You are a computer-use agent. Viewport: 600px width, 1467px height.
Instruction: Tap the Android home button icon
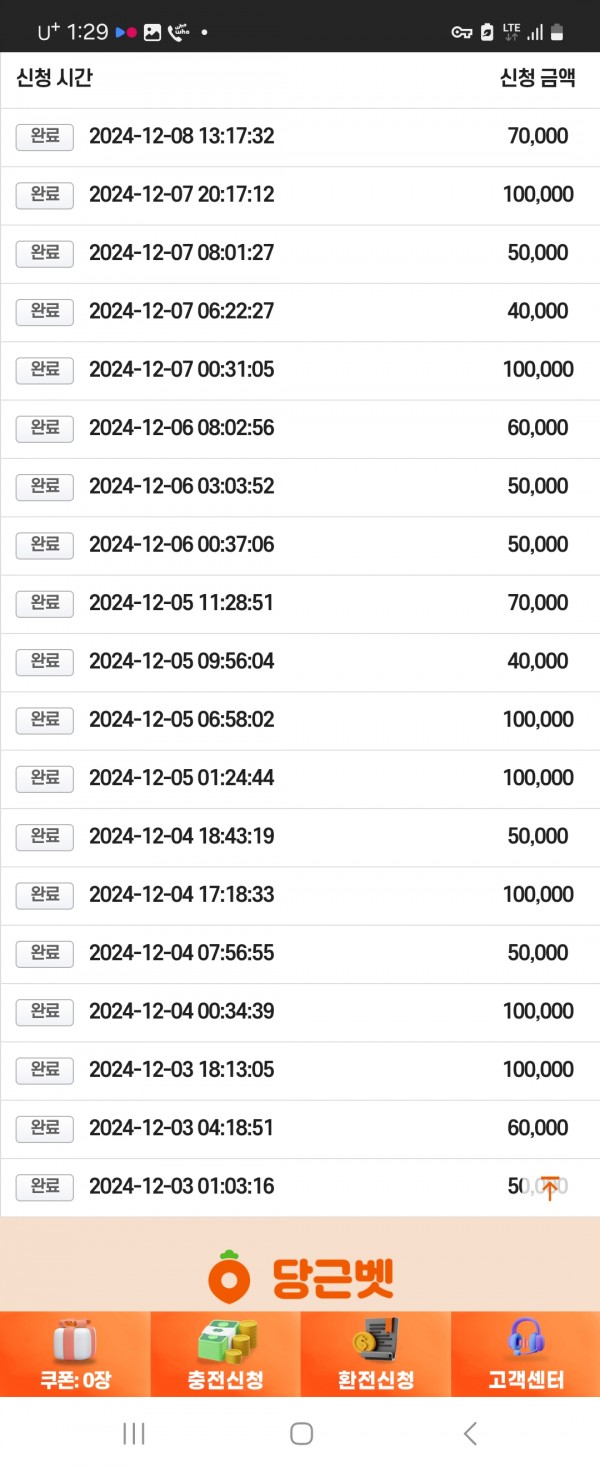(x=301, y=1433)
